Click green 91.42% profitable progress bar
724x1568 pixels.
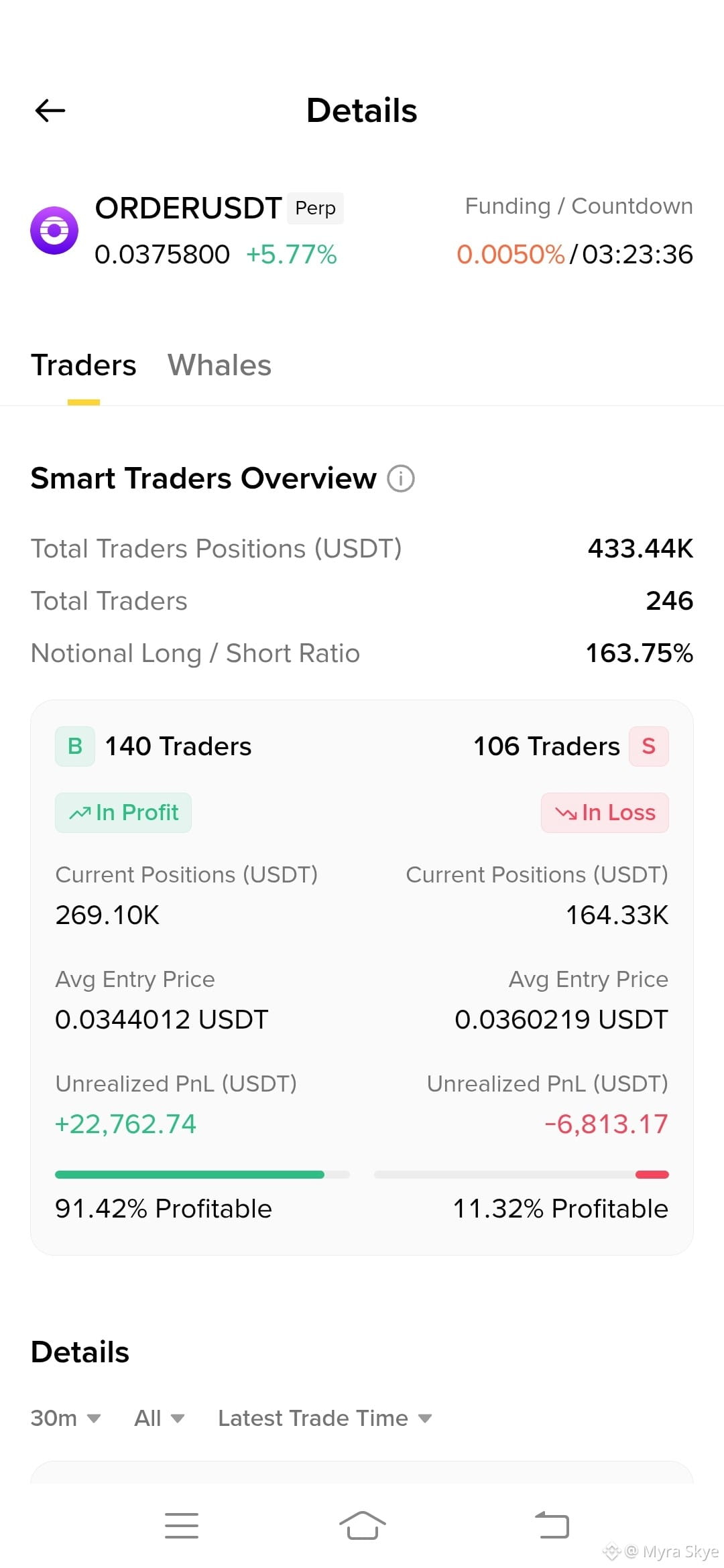click(202, 1174)
